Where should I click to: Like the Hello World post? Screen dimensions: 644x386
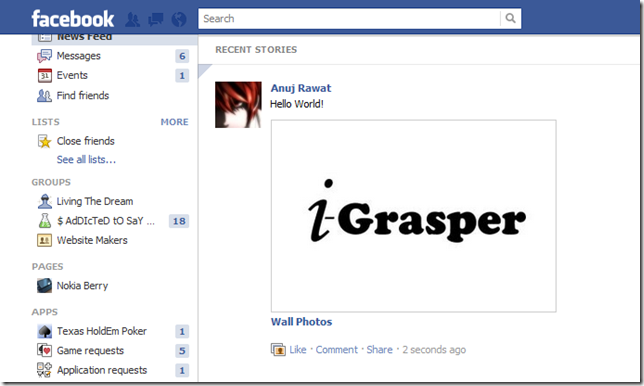(298, 350)
